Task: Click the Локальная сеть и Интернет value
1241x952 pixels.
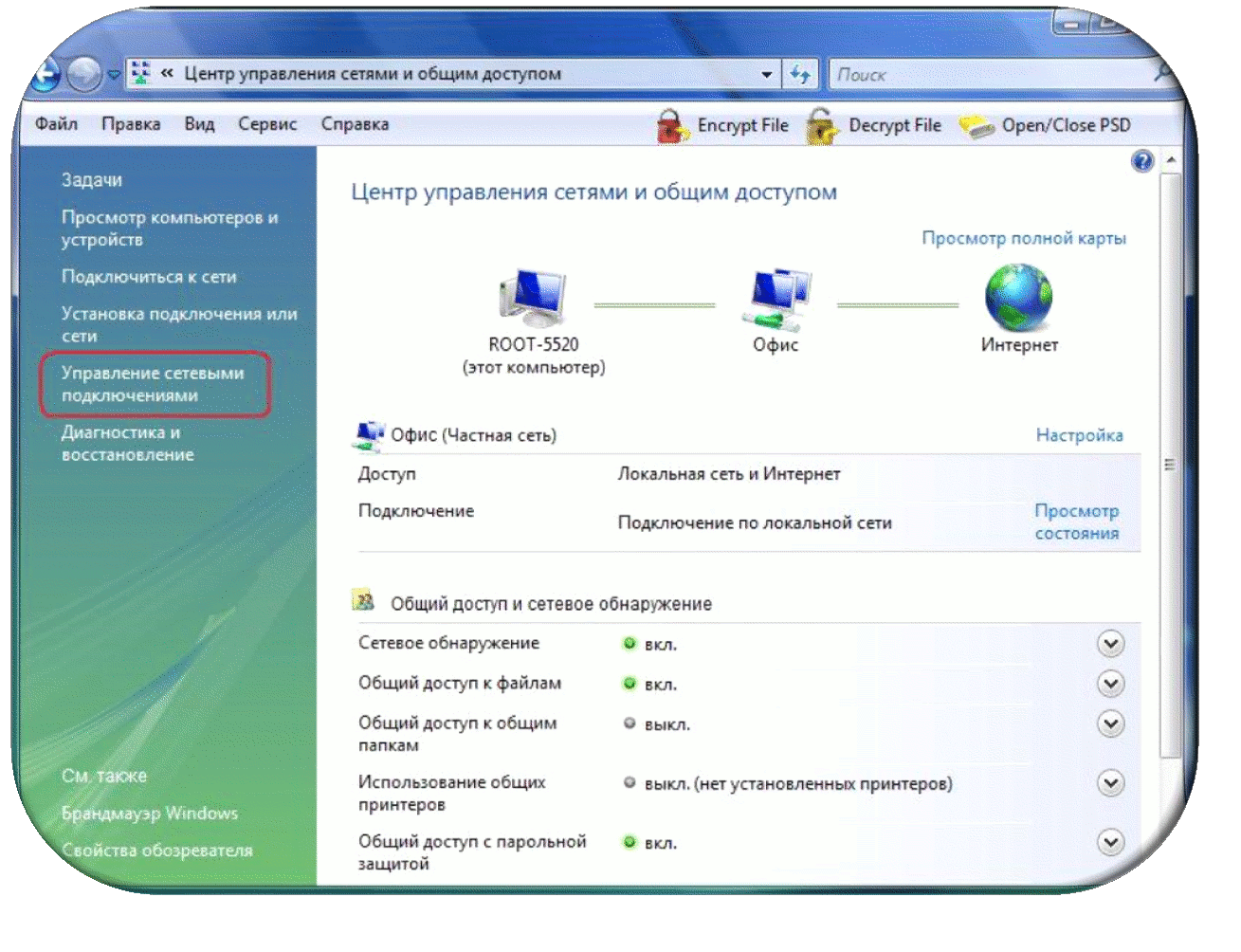Action: click(729, 474)
